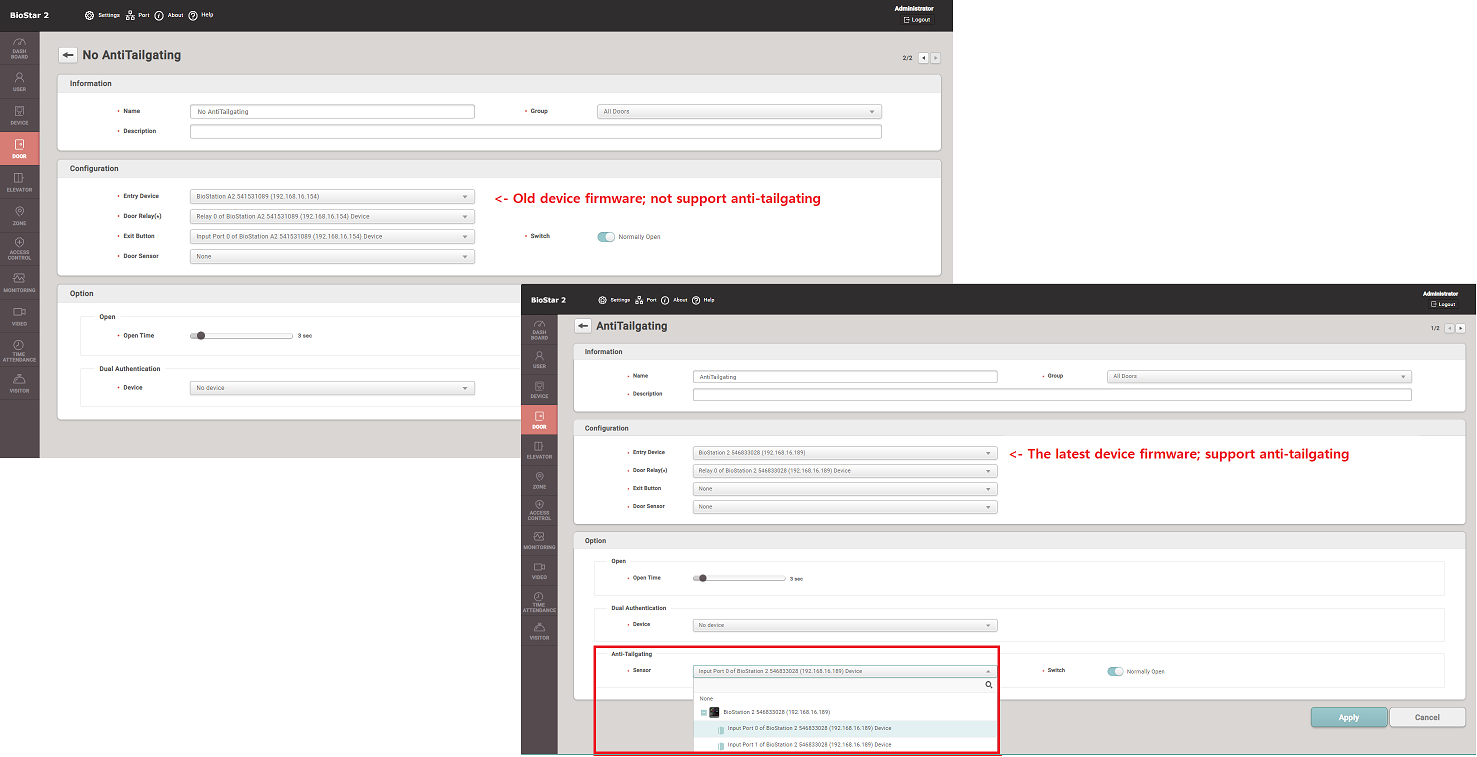
Task: Open Exit Button dropdown Input Port 0 BioStation A2
Action: [332, 237]
